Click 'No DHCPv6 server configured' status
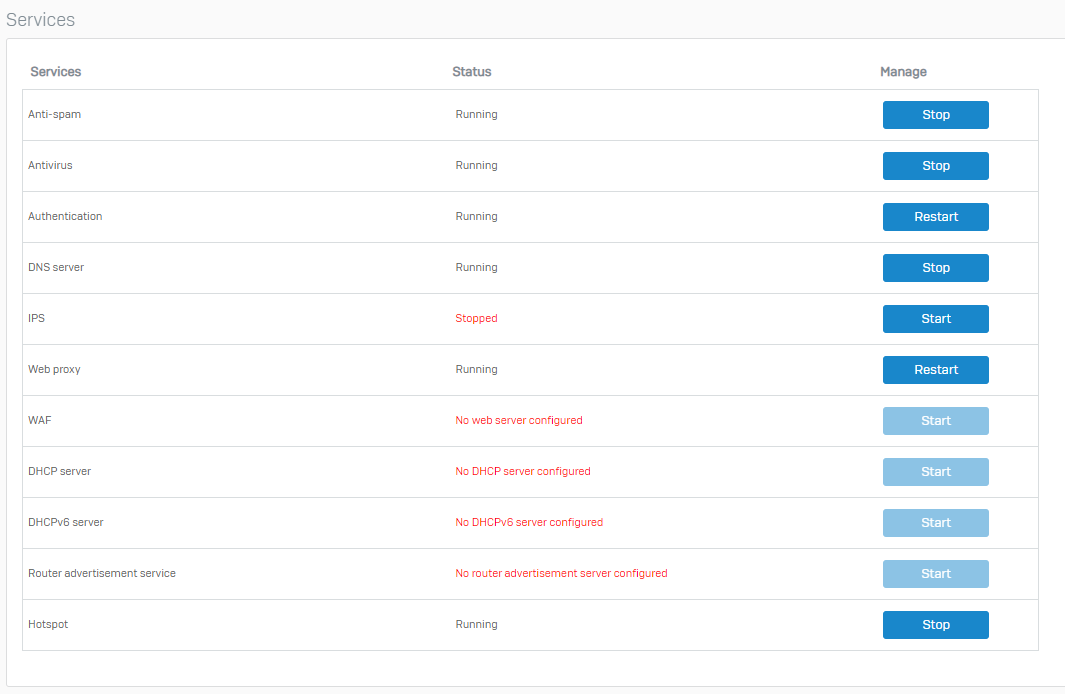This screenshot has width=1065, height=694. (x=529, y=522)
